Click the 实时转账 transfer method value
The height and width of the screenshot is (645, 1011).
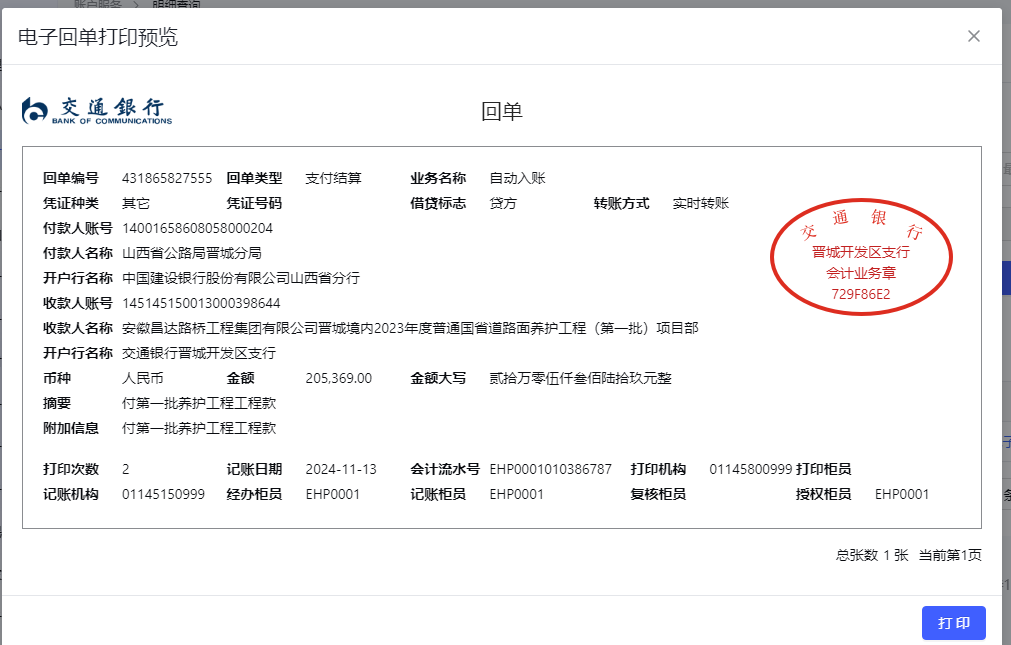point(700,203)
